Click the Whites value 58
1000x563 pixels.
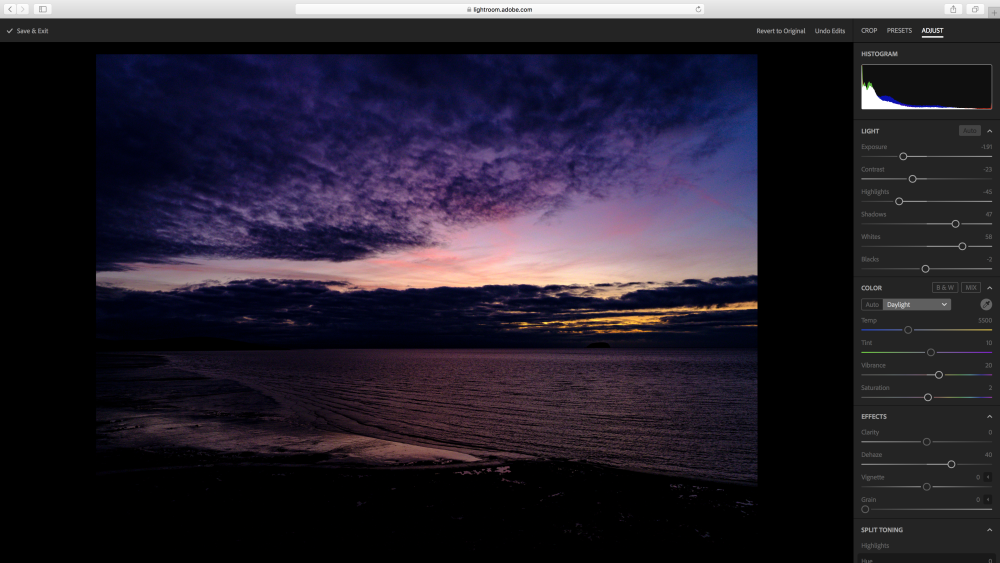coord(989,237)
